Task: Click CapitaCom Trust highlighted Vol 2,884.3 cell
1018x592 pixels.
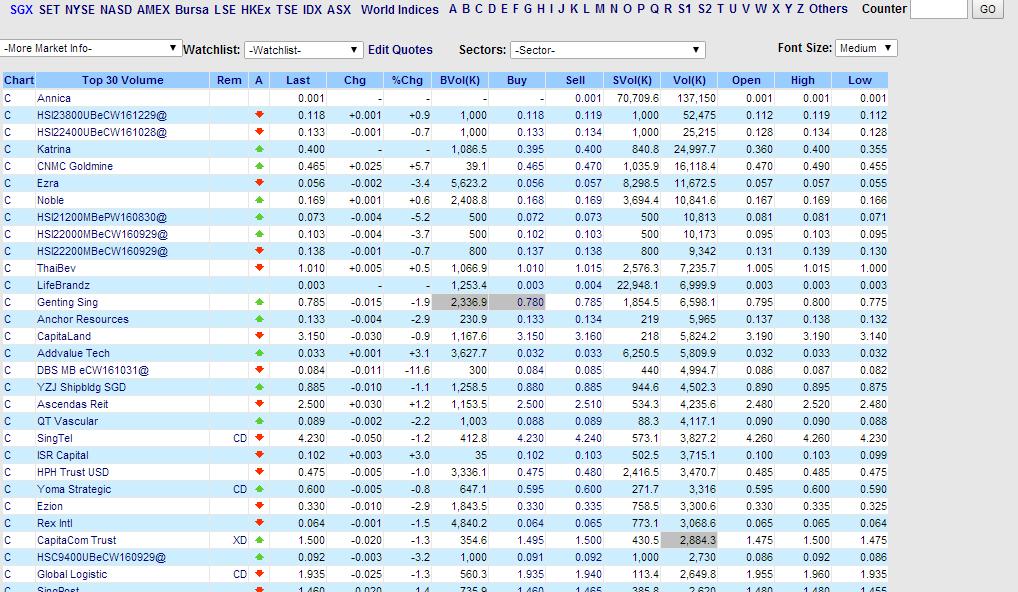Action: [x=689, y=540]
